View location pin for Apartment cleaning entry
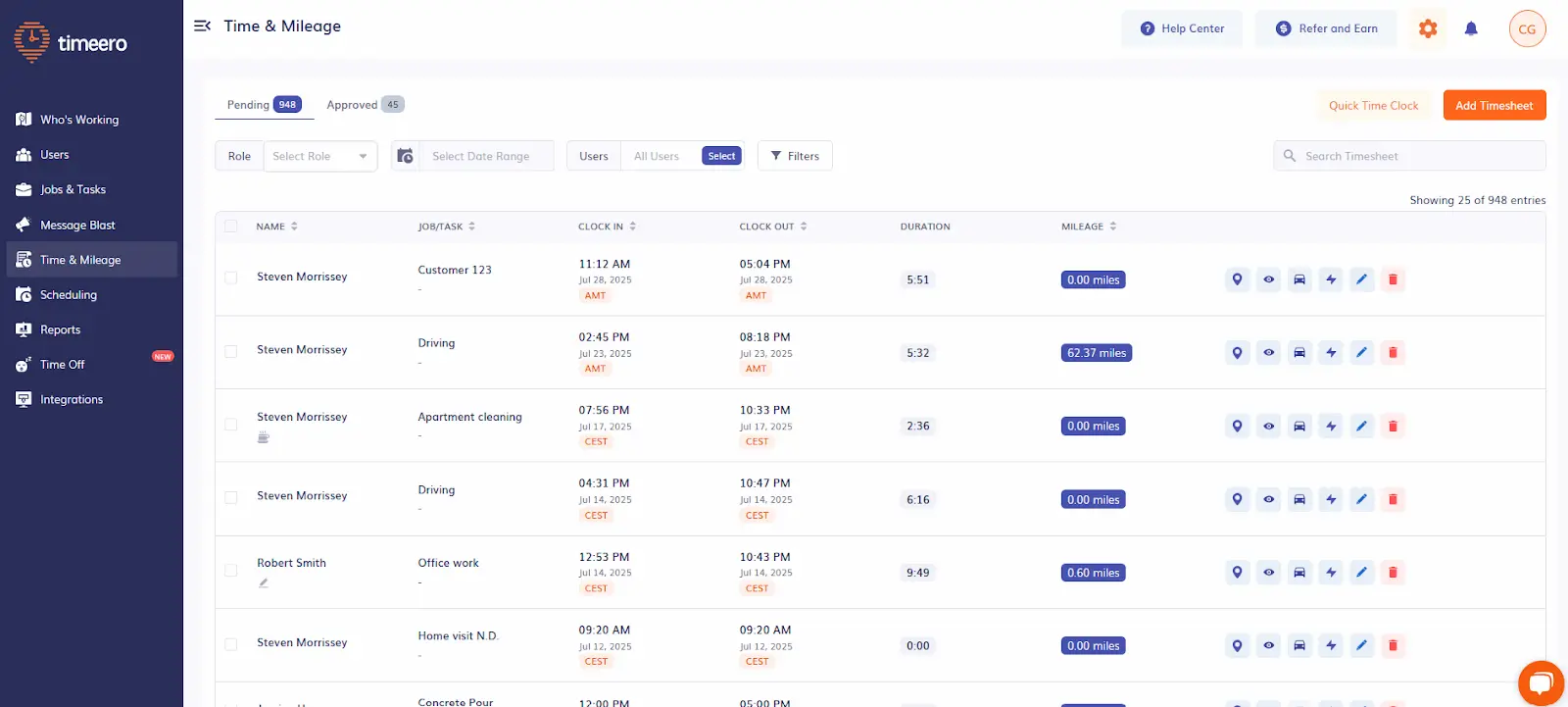The width and height of the screenshot is (1568, 707). (1238, 426)
